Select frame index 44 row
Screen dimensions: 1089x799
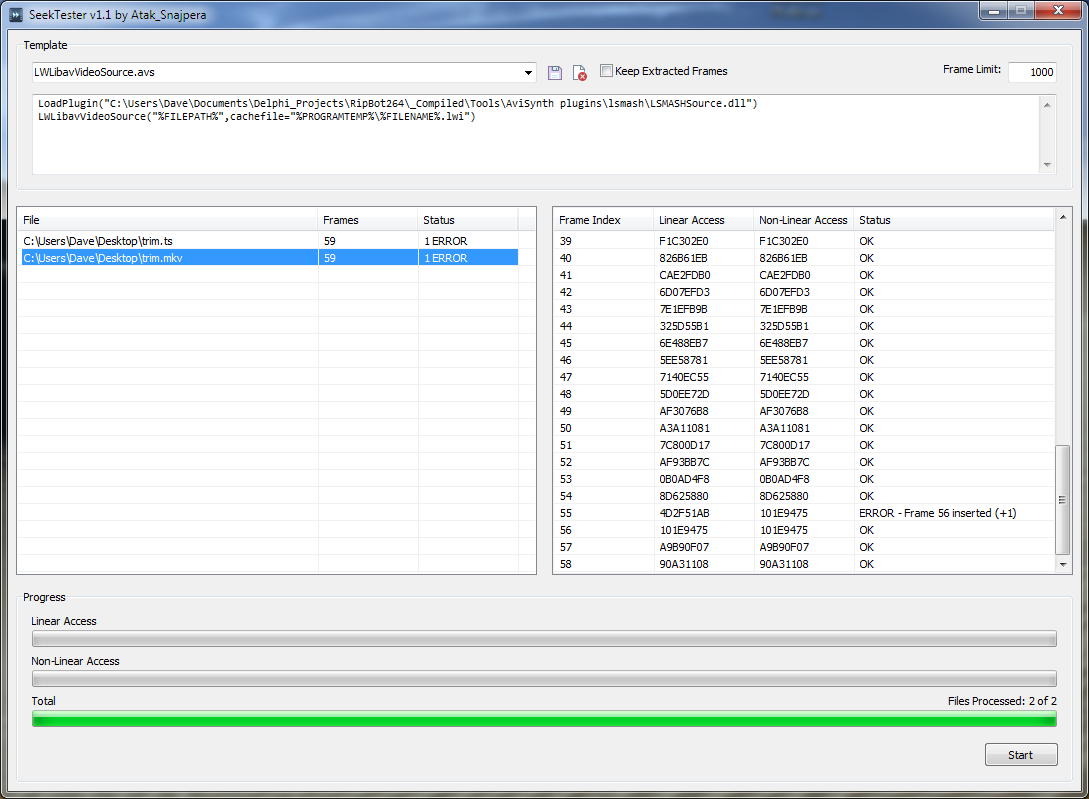(804, 326)
